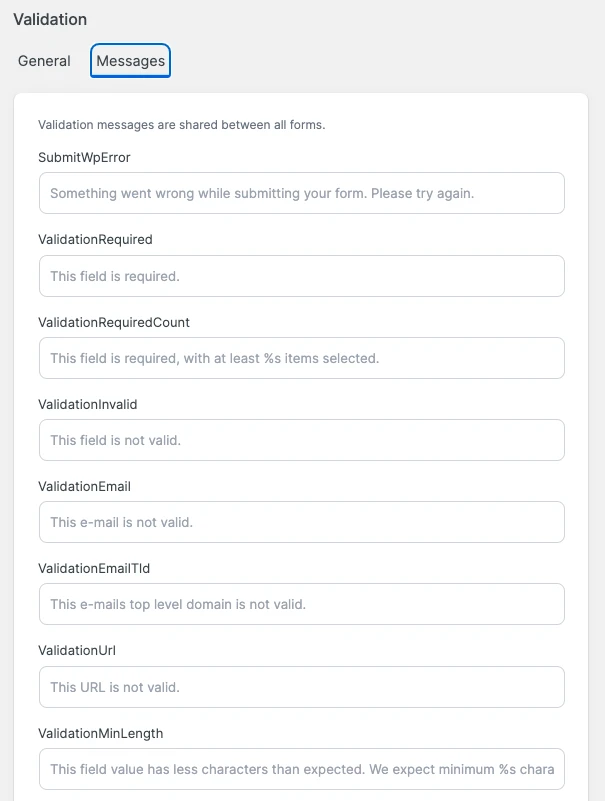Click the SubmitWpError input field
The width and height of the screenshot is (605, 801).
[301, 193]
